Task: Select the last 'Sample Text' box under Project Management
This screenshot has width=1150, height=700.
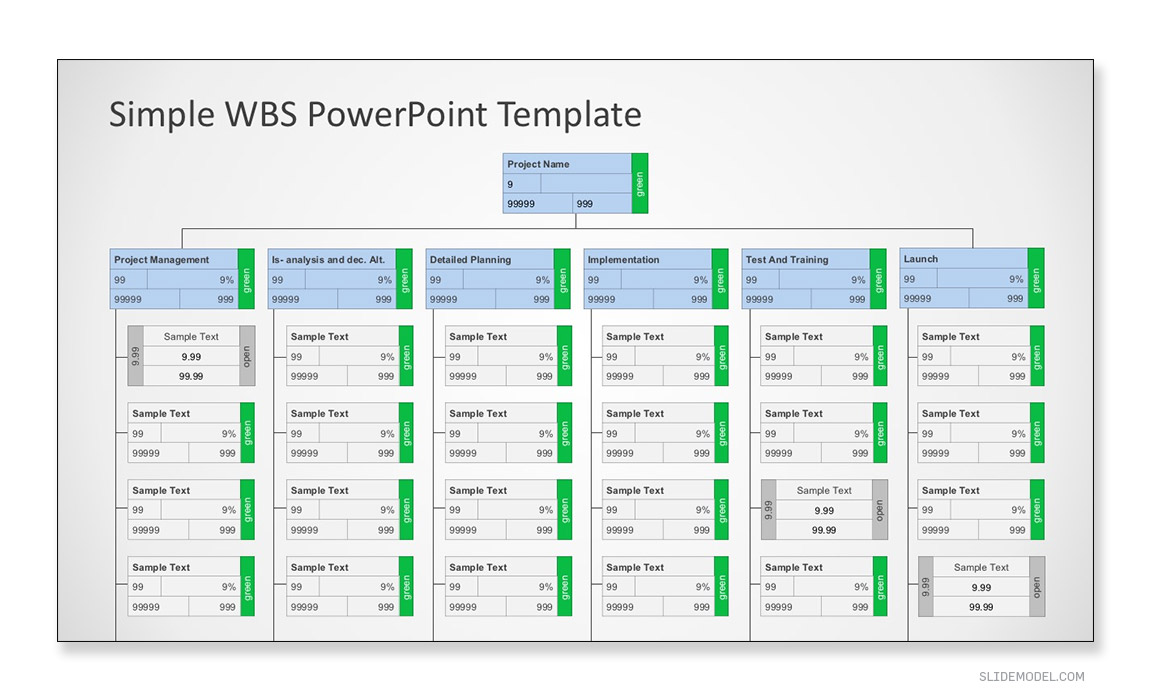Action: pyautogui.click(x=191, y=586)
